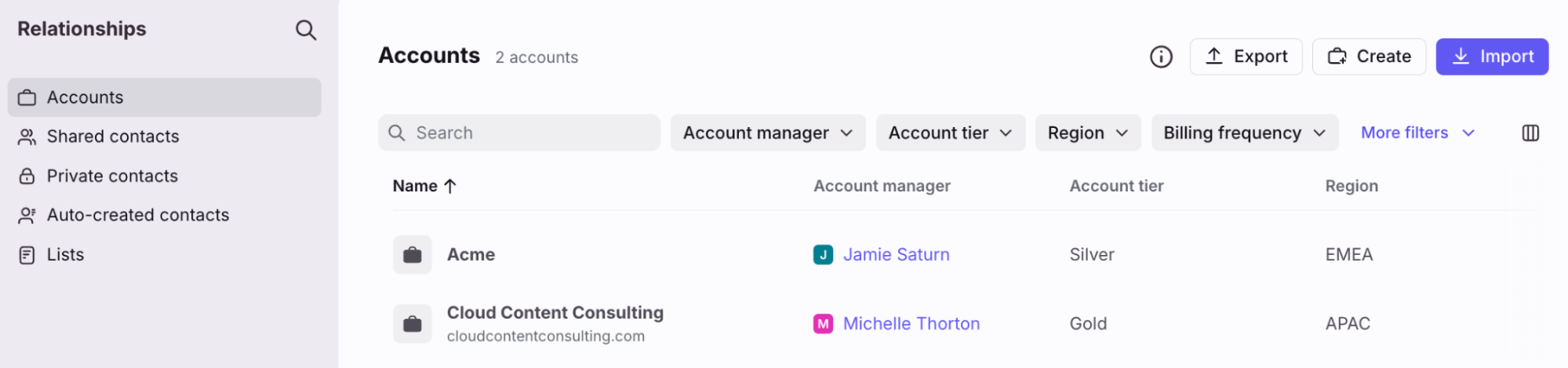The width and height of the screenshot is (1568, 368).
Task: Click Jamie Saturn's avatar badge
Action: coord(823,254)
